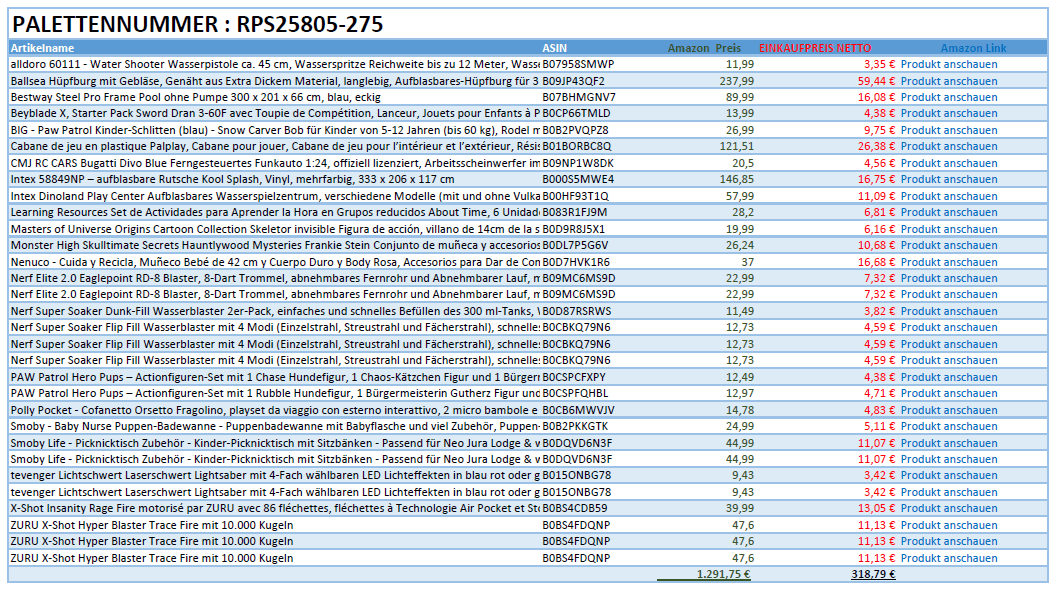1060x594 pixels.
Task: Select the PALETTENNUMMER title cell
Action: [197, 25]
